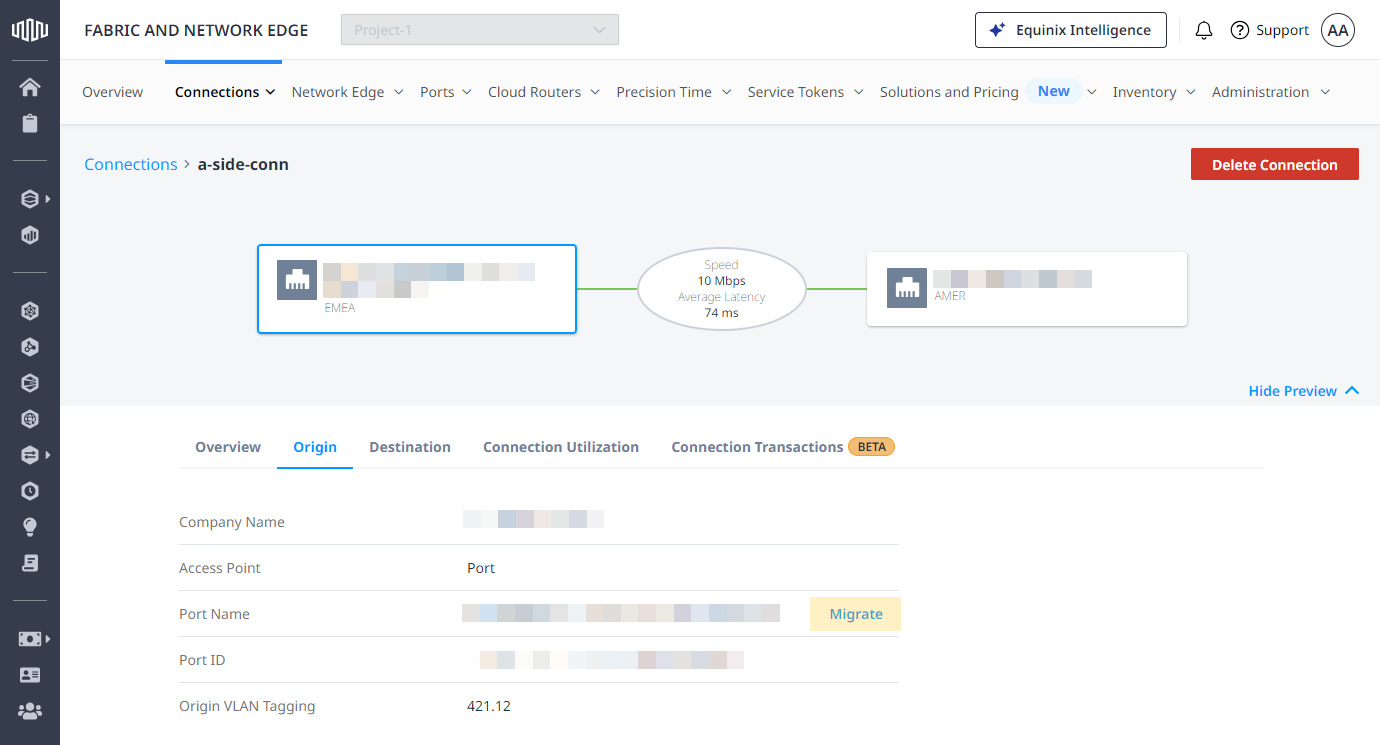Expand the Service Tokens menu dropdown
This screenshot has width=1380, height=745.
pyautogui.click(x=858, y=92)
